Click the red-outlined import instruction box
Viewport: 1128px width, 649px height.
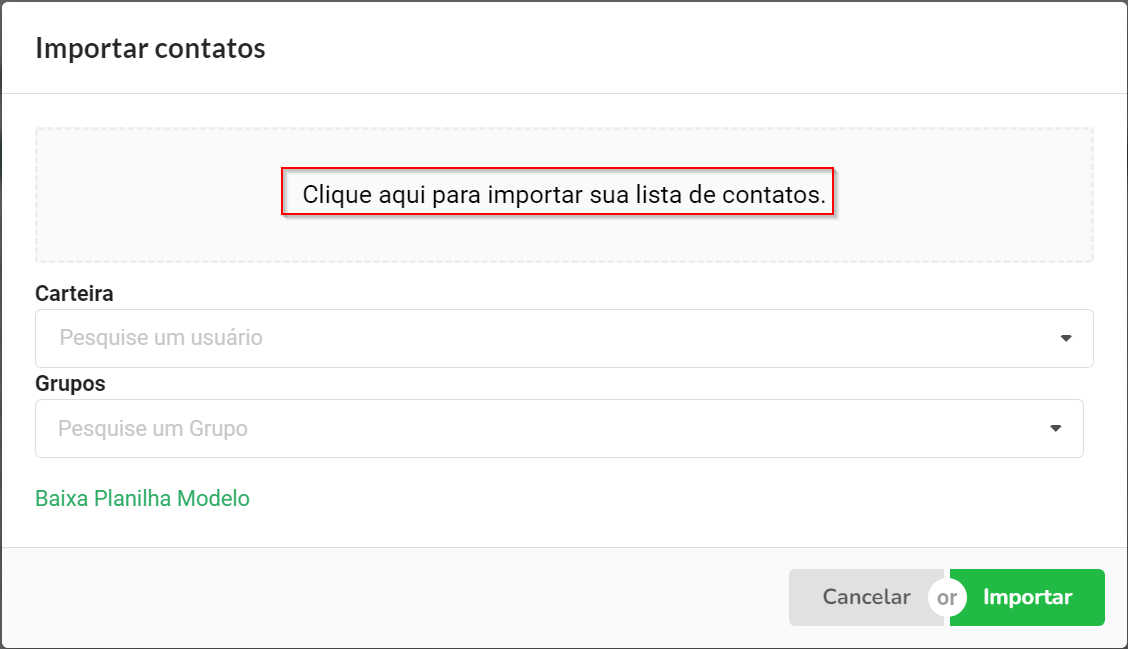558,191
